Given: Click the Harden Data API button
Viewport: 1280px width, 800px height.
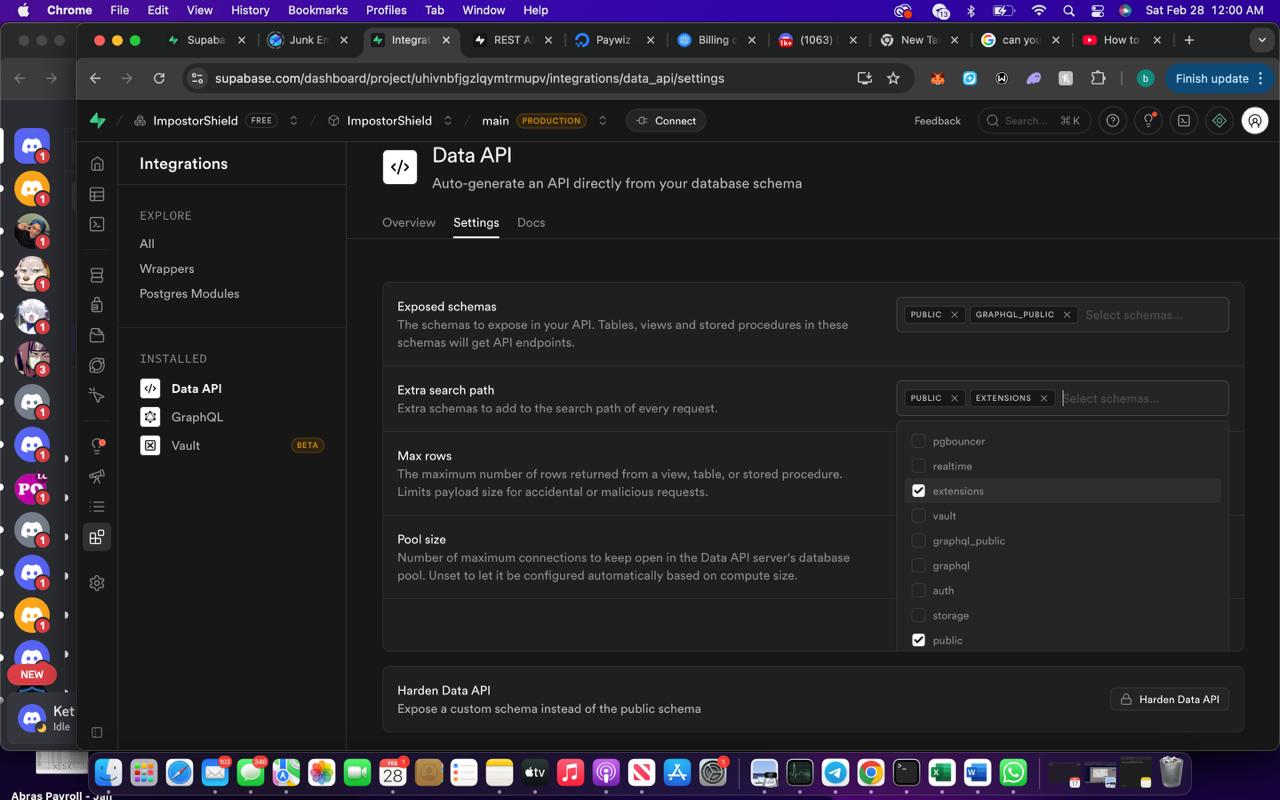Looking at the screenshot, I should [1169, 699].
